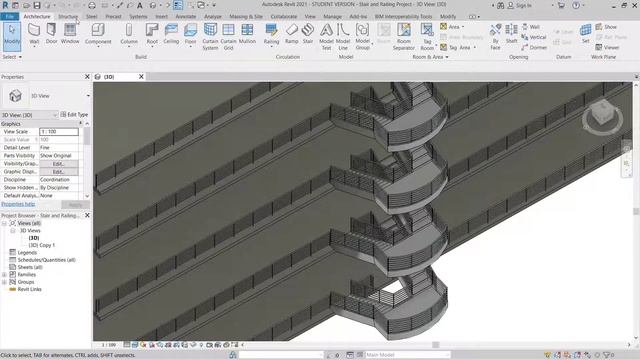The image size is (640, 360).
Task: Collapse the Views (all) tree node
Action: click(x=4, y=223)
